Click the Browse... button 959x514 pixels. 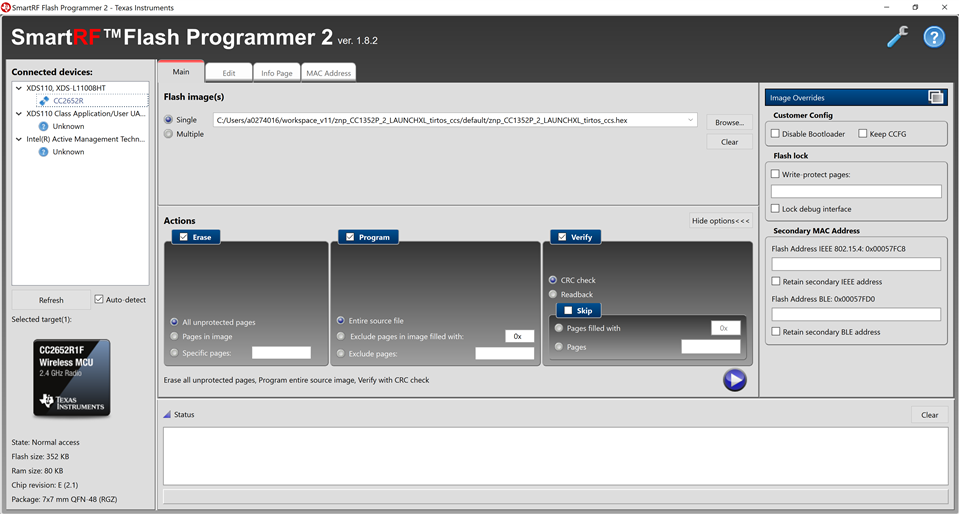coord(729,122)
